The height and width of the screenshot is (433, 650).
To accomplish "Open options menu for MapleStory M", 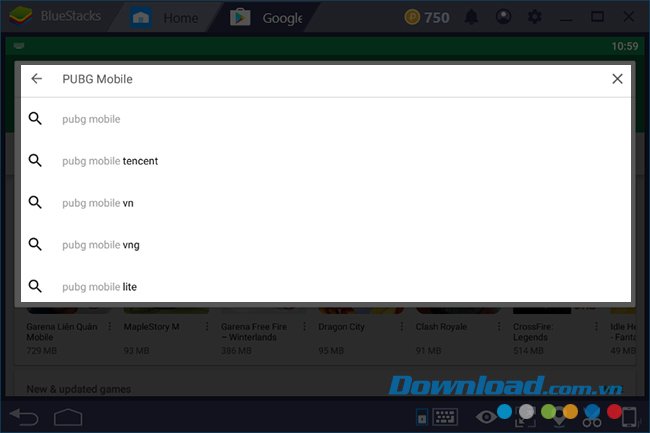I will coord(207,327).
